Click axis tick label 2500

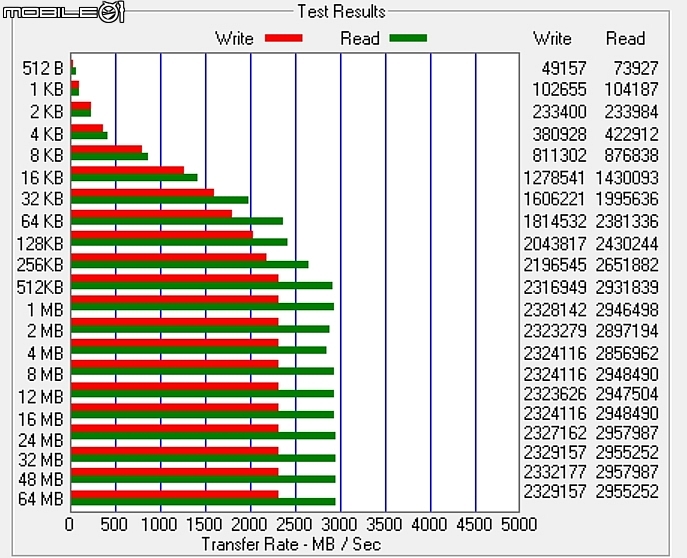pyautogui.click(x=294, y=524)
